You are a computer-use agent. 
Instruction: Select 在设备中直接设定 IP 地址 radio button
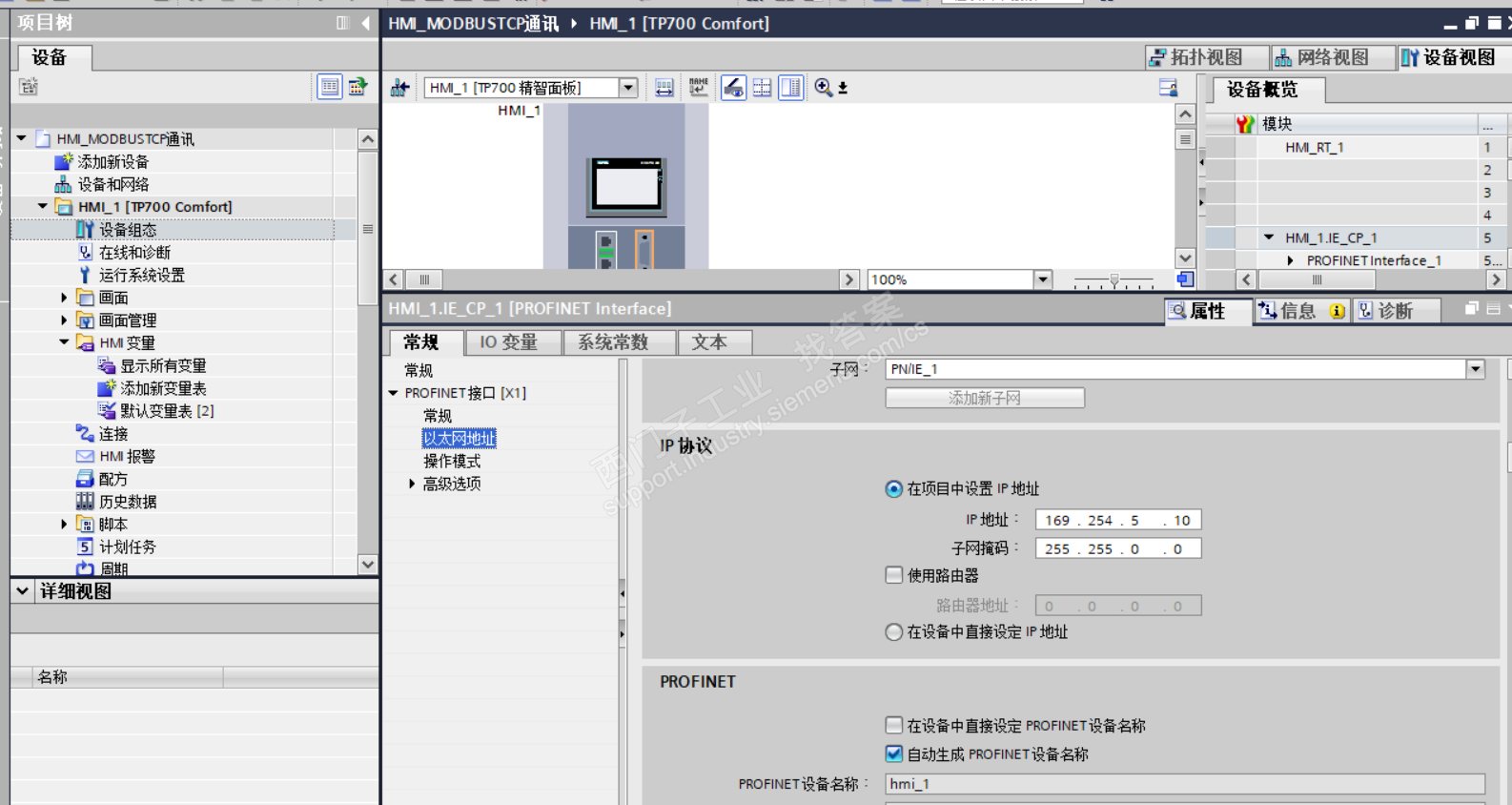click(x=893, y=632)
